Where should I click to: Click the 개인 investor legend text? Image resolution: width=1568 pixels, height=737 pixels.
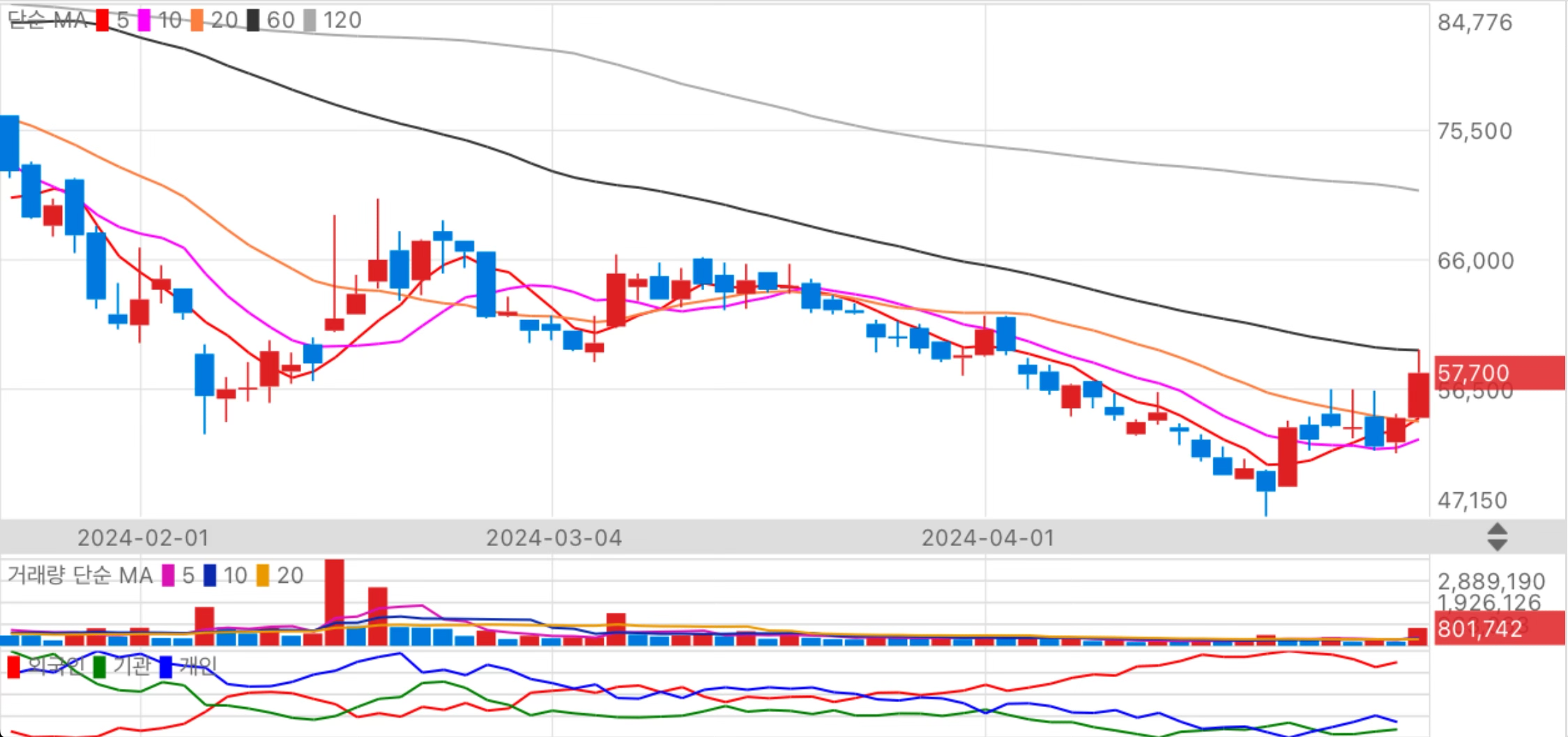(198, 667)
